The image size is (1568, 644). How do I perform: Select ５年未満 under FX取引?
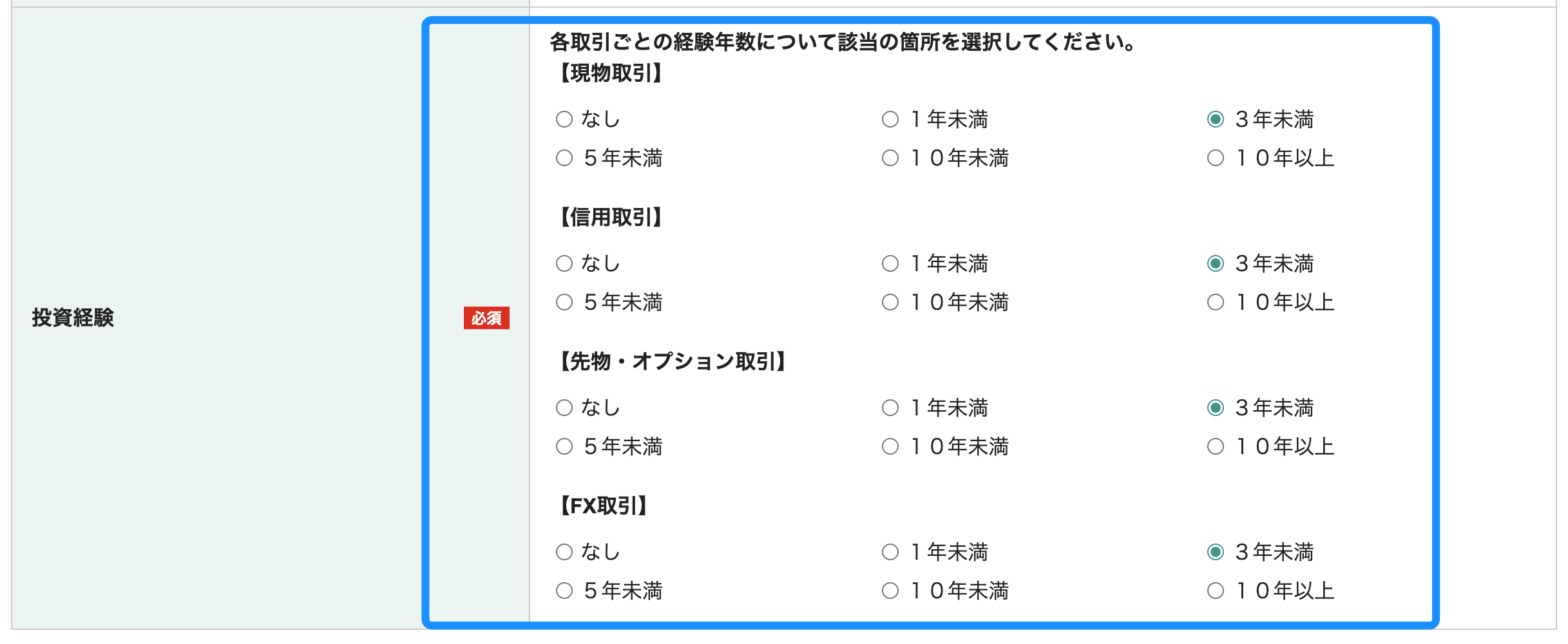point(566,591)
